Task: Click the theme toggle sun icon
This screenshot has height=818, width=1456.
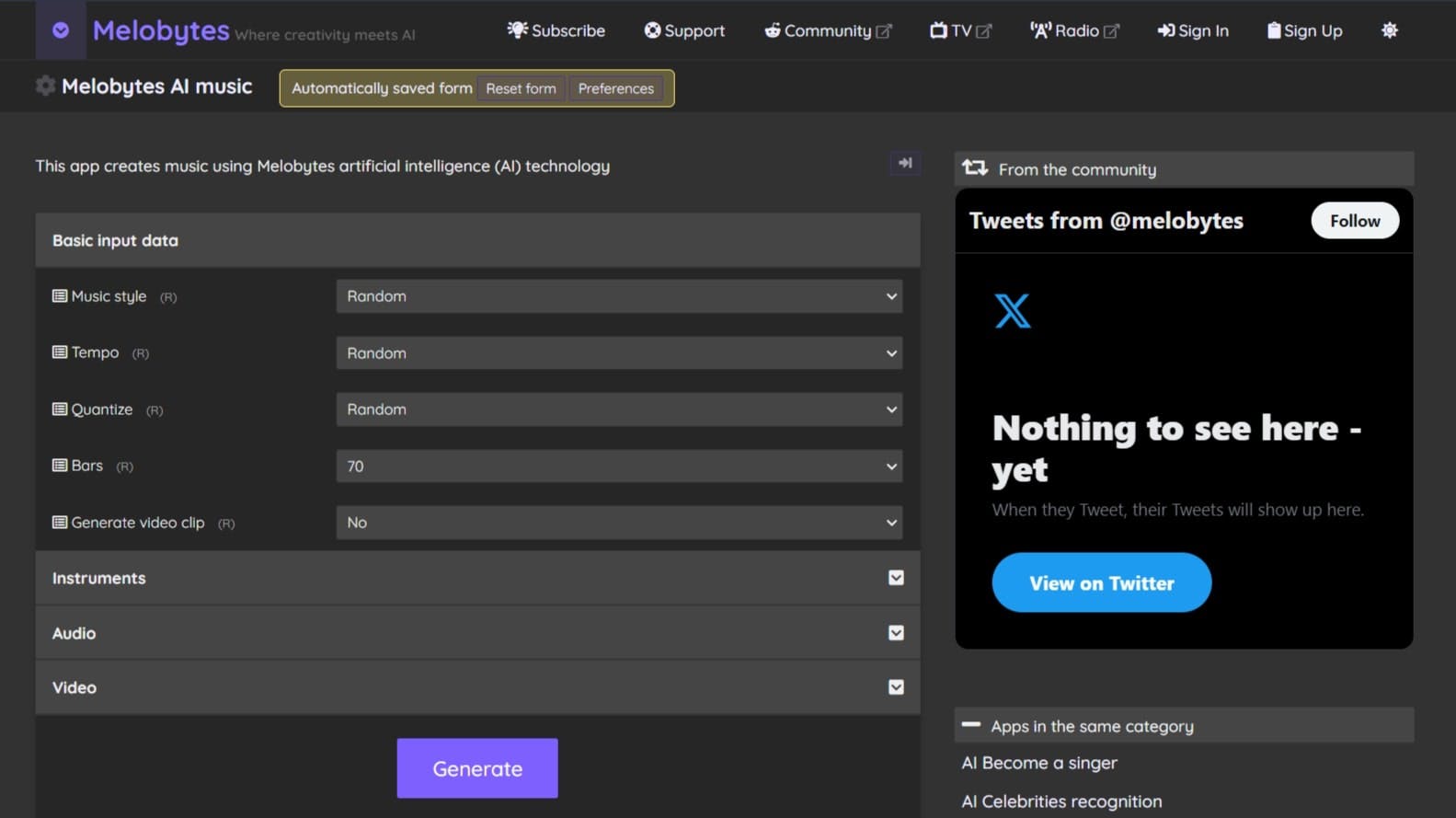Action: point(1389,30)
